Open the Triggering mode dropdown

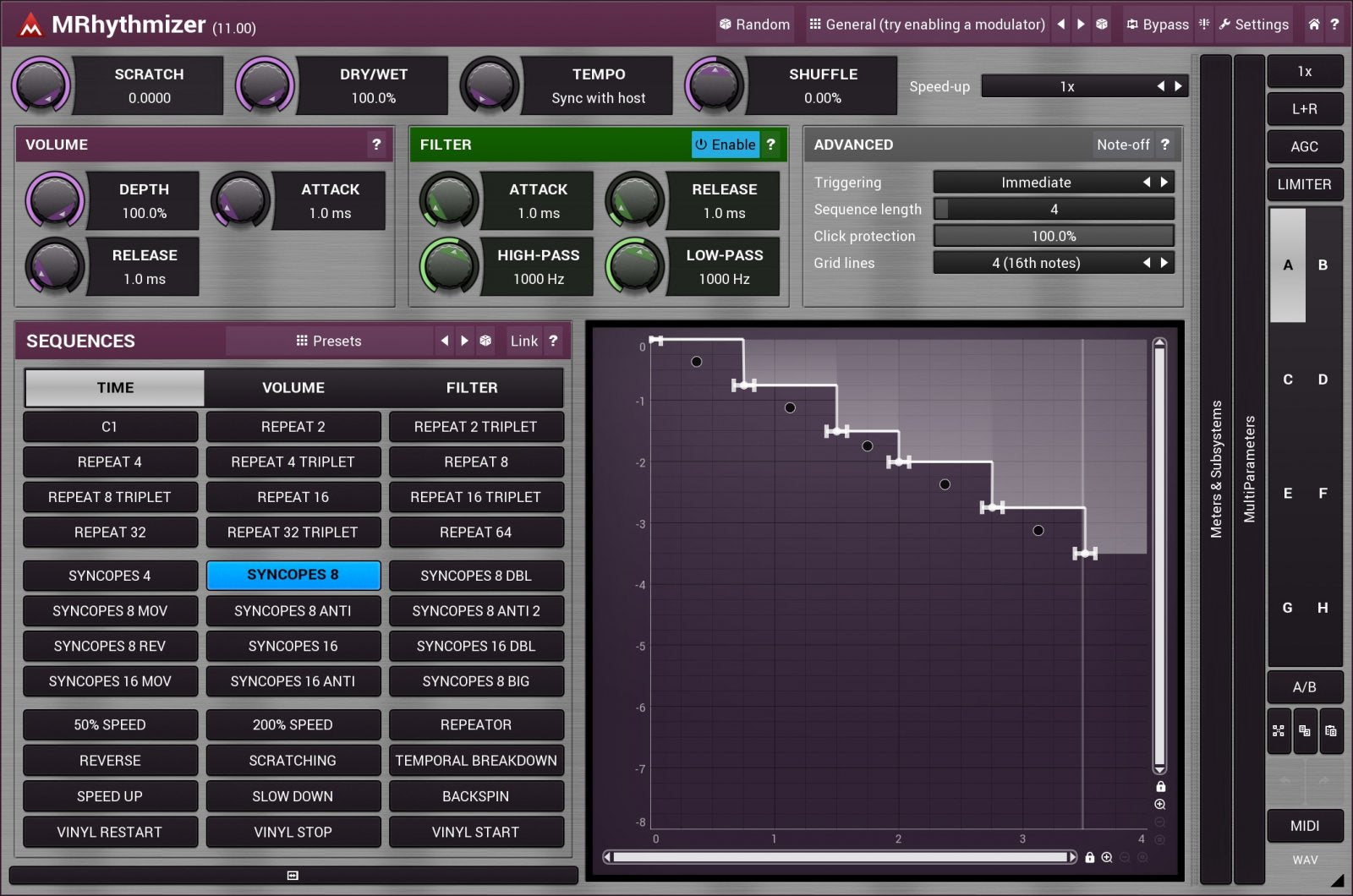1036,183
